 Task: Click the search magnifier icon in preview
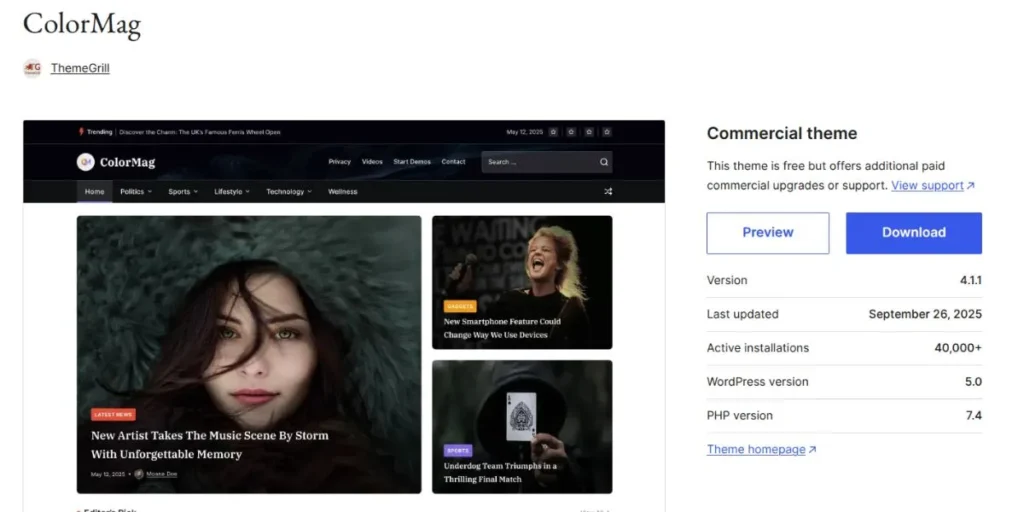click(x=604, y=162)
